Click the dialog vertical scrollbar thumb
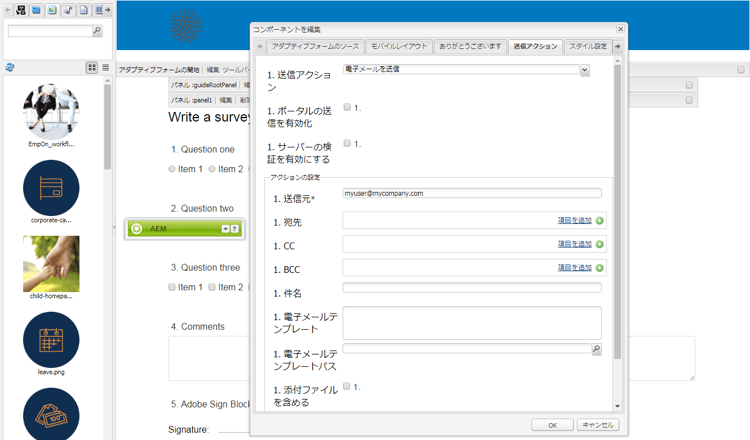Screen dimensions: 750x440 pyautogui.click(x=617, y=212)
